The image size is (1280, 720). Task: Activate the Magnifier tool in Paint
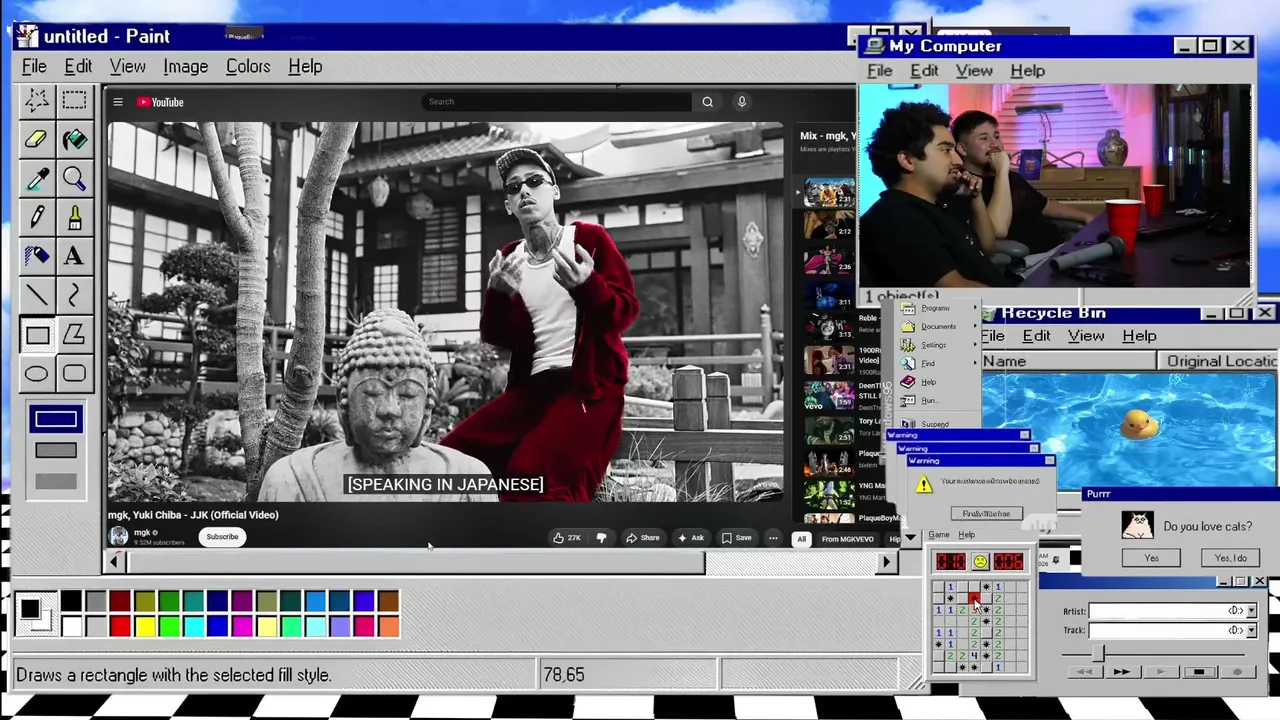coord(74,178)
